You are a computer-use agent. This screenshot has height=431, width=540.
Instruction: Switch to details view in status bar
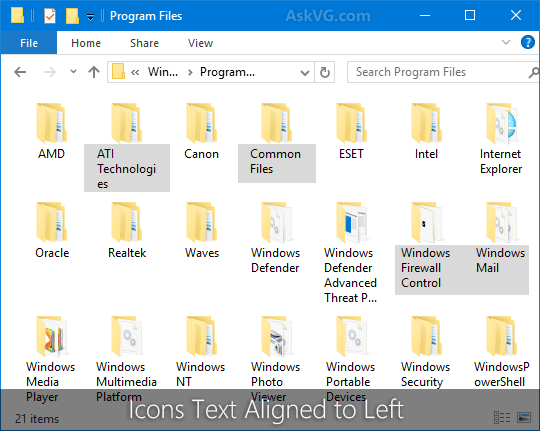502,417
